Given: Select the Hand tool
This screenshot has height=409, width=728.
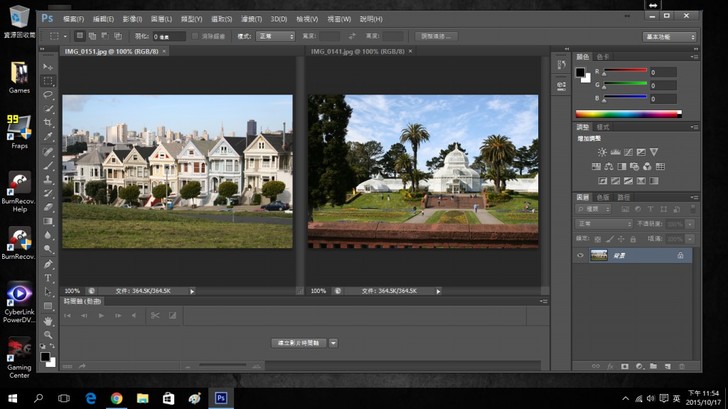Looking at the screenshot, I should [47, 320].
